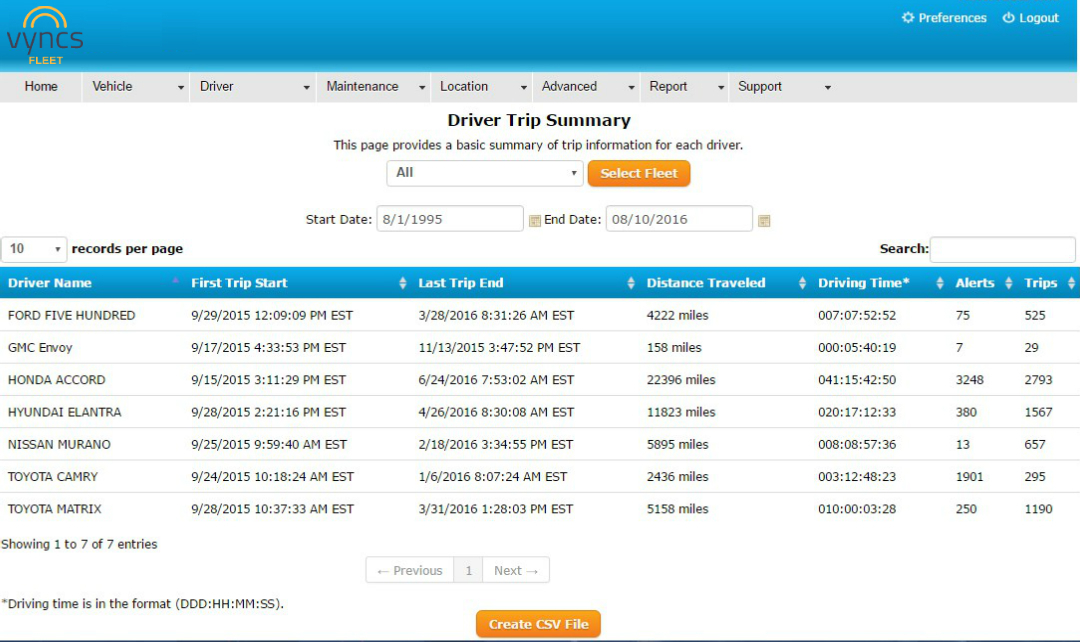Click the 22396 miles distance cell
1080x642 pixels.
[x=681, y=380]
